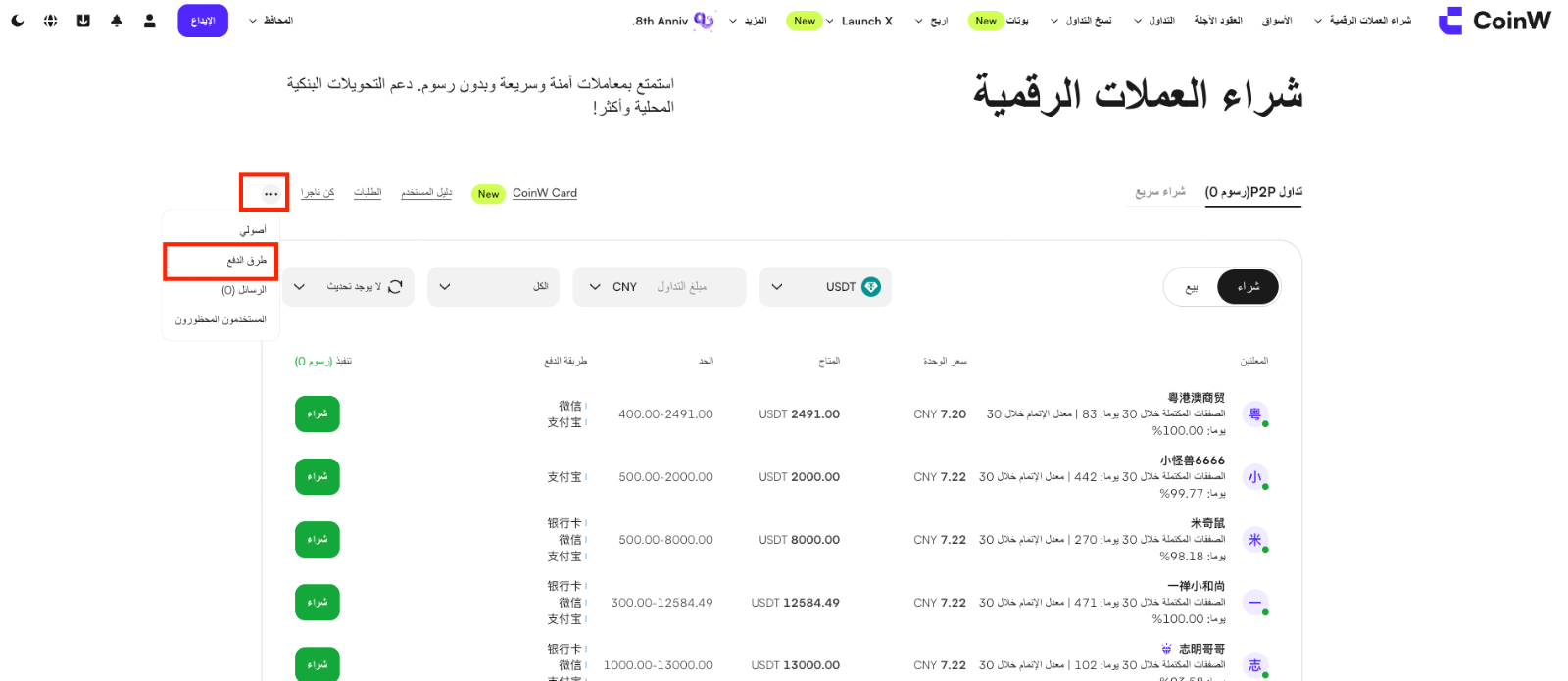Click the refresh icon in the no-refresh dropdown

pos(396,287)
